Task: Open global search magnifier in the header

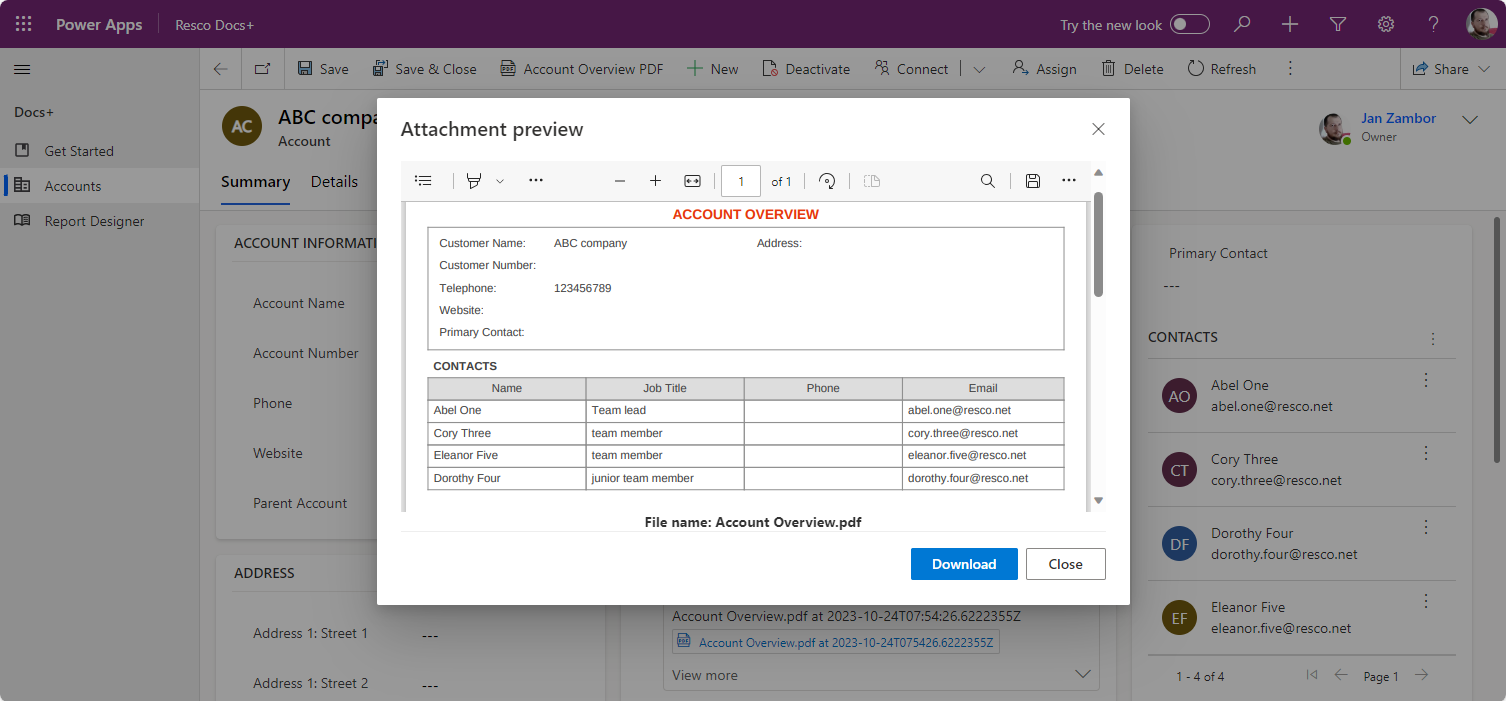Action: 1242,24
